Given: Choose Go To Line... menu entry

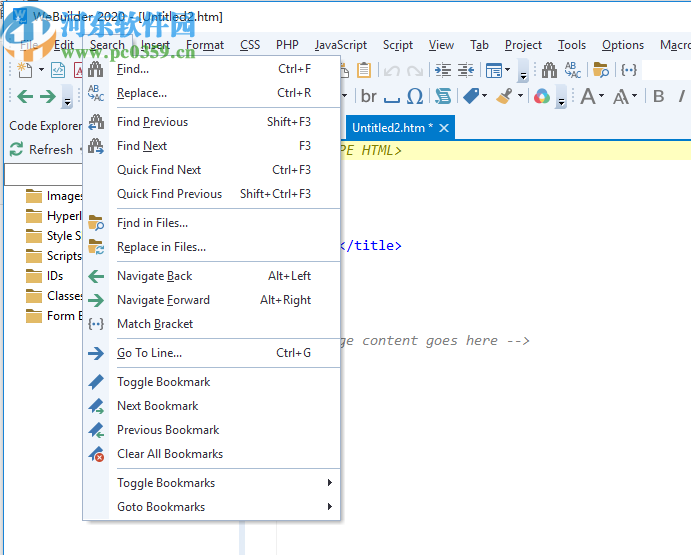Looking at the screenshot, I should (212, 353).
